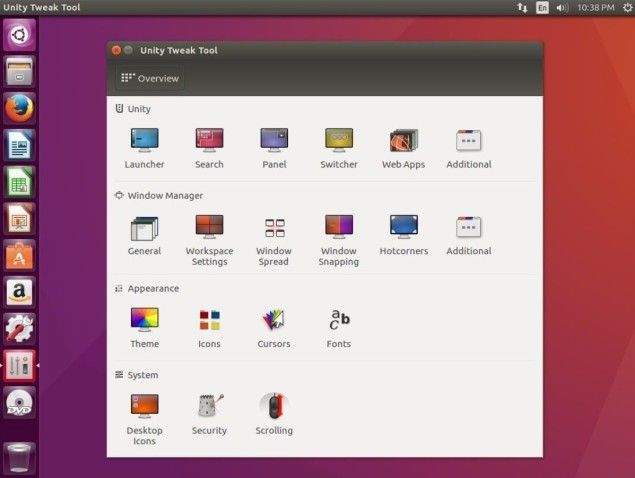This screenshot has height=478, width=635.
Task: Launch Firefox from the launcher
Action: coord(19,109)
